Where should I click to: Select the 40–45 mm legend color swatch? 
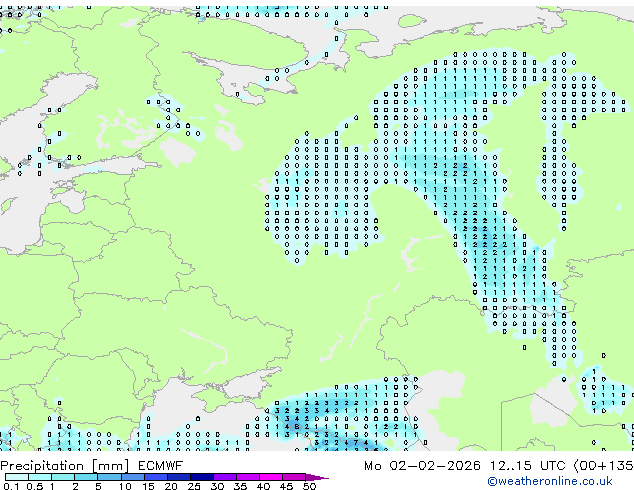click(x=271, y=477)
